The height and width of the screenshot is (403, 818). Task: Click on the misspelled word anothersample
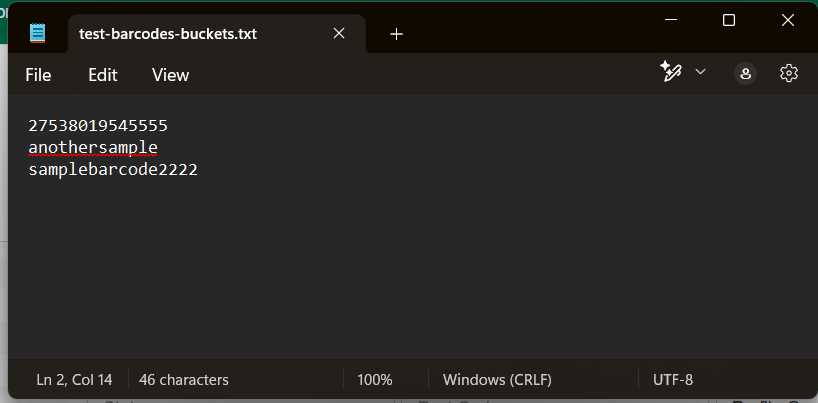(x=93, y=148)
